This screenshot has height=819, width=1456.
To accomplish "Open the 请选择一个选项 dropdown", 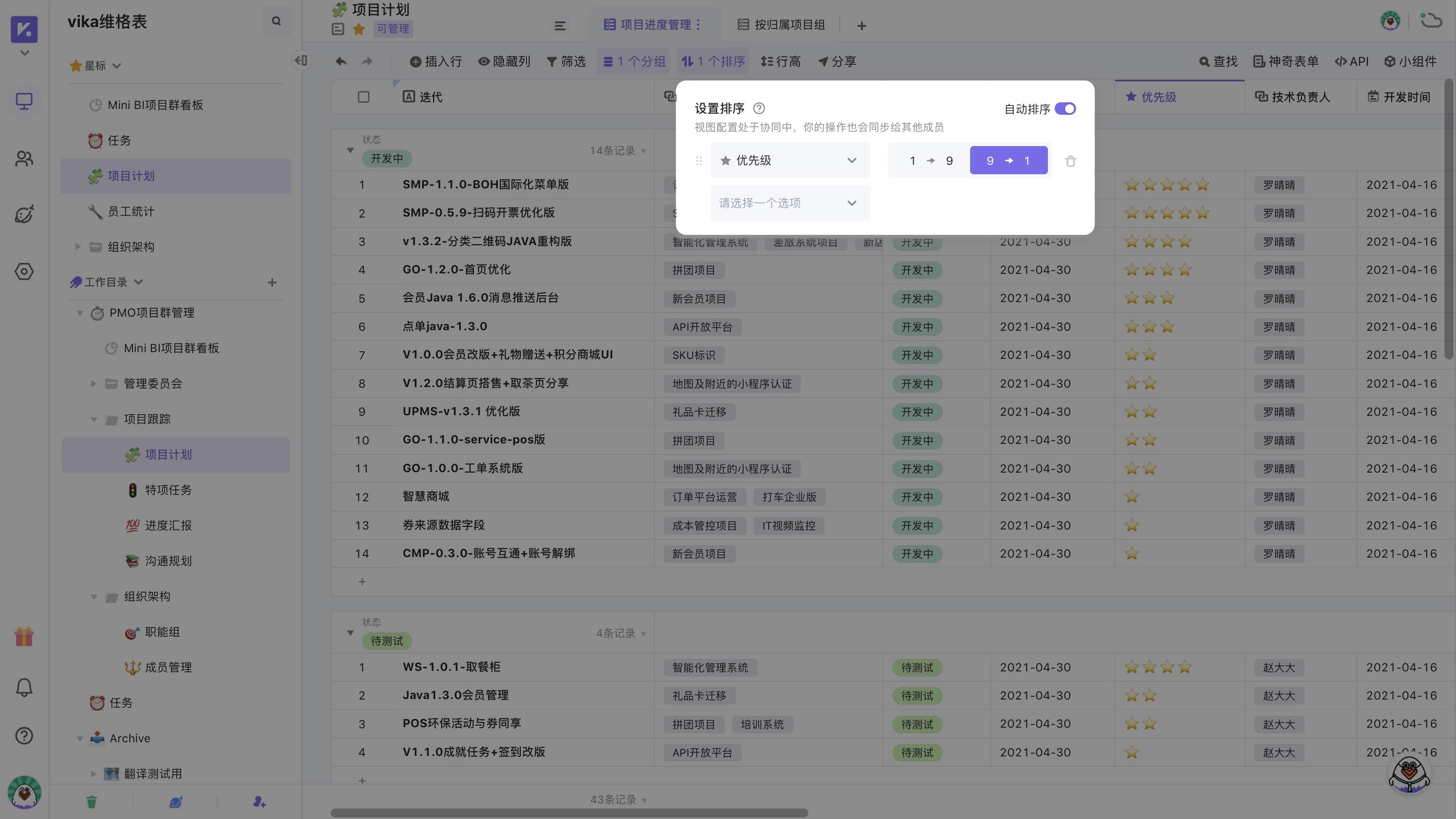I will click(x=790, y=203).
